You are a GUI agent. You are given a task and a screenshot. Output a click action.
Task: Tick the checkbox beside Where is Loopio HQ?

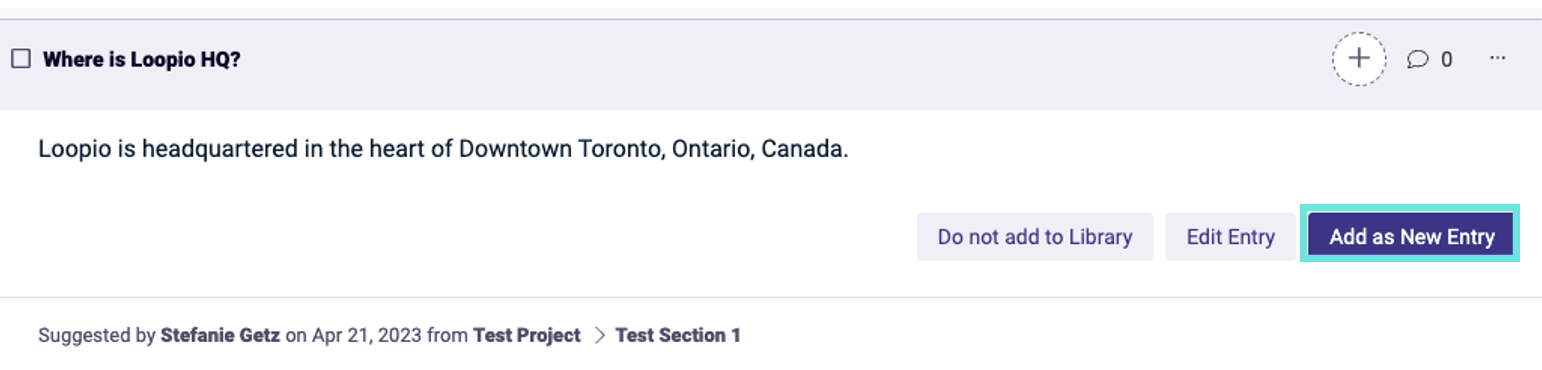20,59
